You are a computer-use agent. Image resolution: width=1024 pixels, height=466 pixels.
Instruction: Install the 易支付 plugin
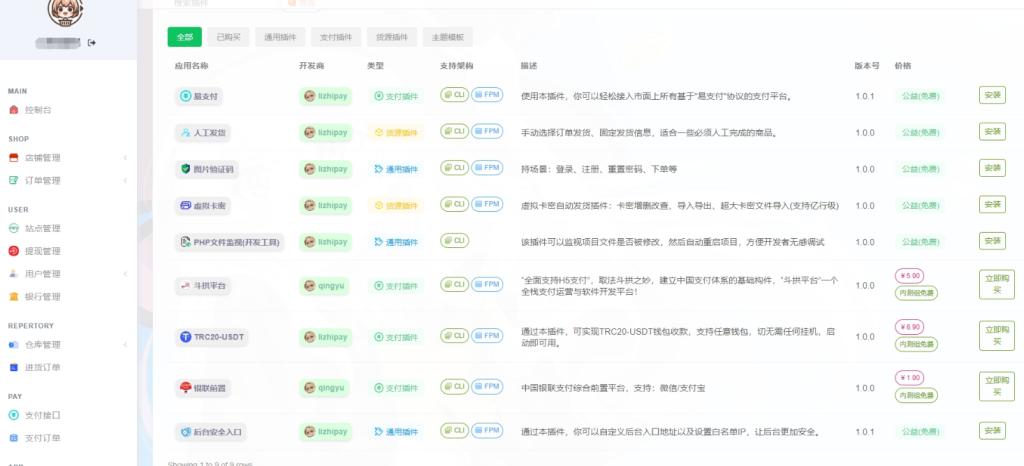(991, 95)
